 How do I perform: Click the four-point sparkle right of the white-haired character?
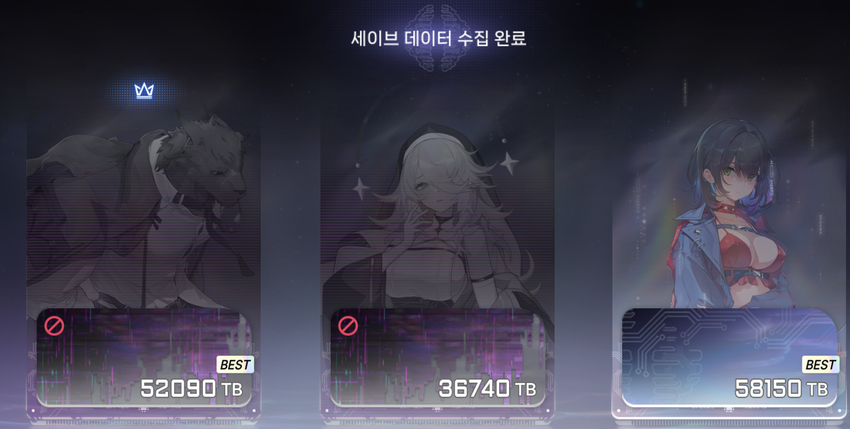pos(508,162)
